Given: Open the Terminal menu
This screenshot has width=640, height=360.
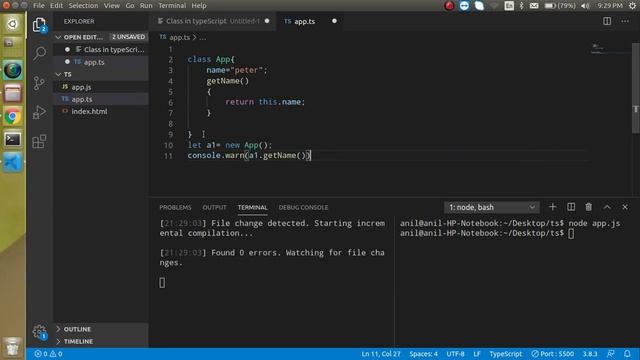Looking at the screenshot, I should coord(172,6).
